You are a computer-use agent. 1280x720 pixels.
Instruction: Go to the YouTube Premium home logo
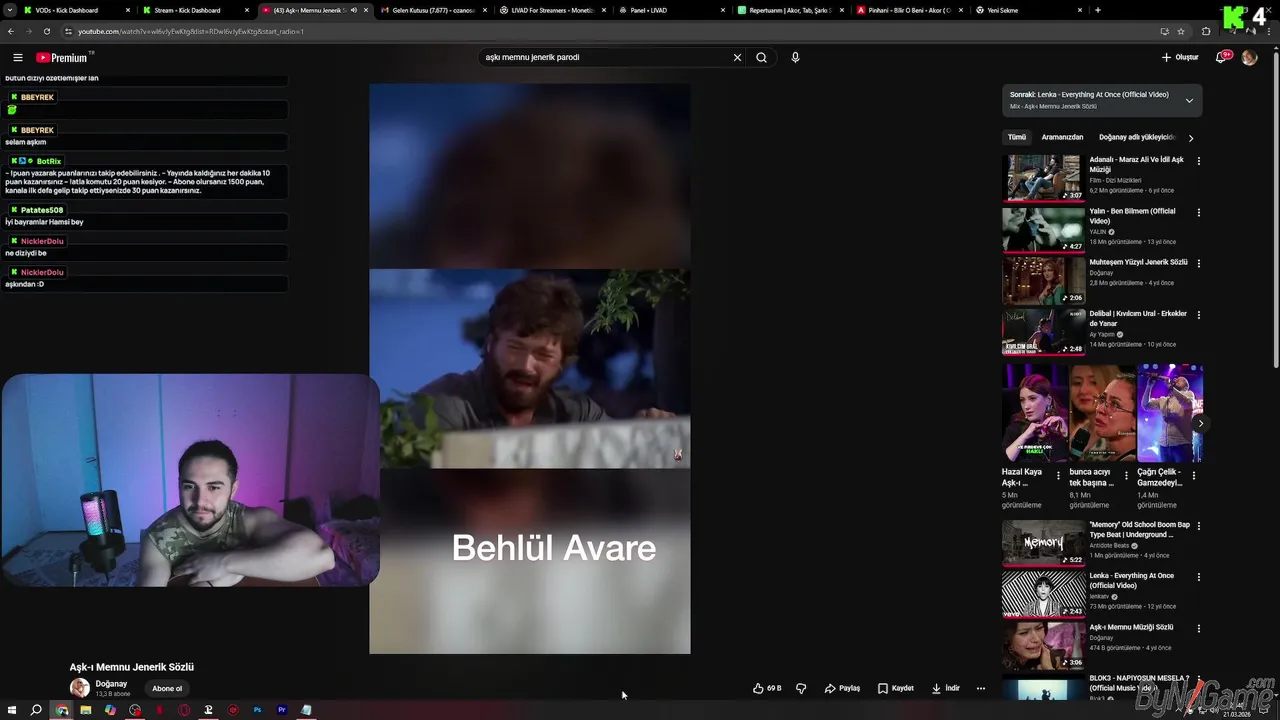(x=62, y=58)
